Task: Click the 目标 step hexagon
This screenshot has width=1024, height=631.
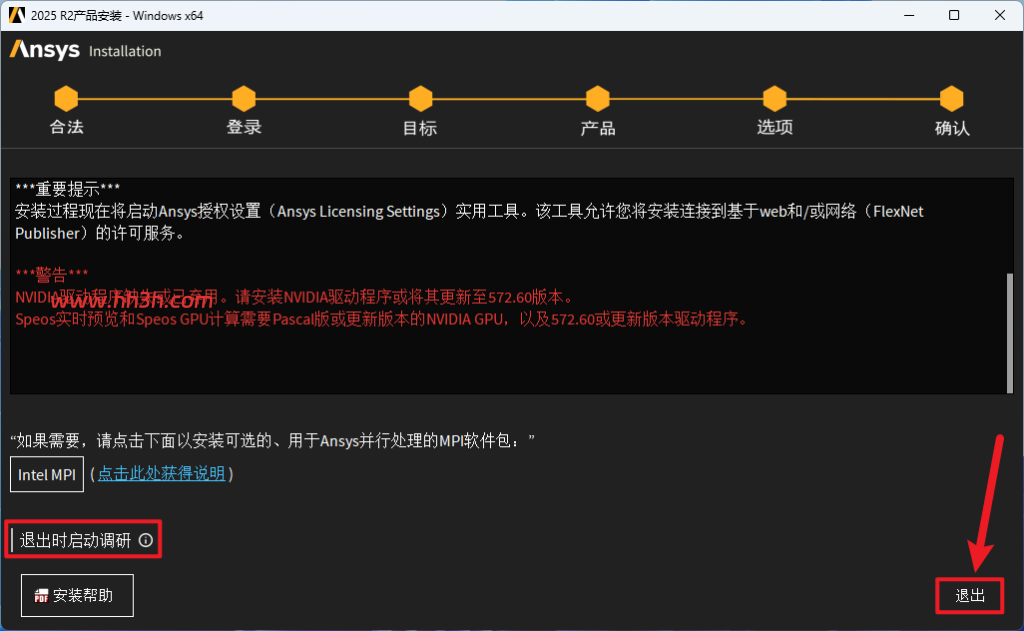Action: click(421, 99)
